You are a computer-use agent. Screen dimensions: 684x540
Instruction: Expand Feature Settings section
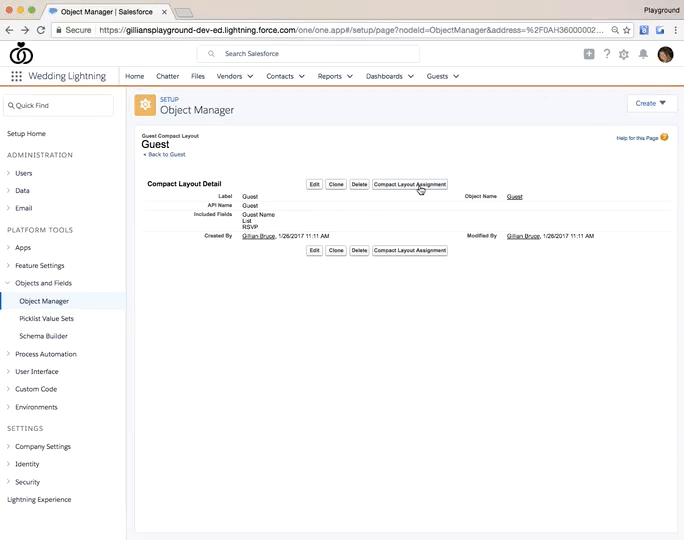[8, 265]
